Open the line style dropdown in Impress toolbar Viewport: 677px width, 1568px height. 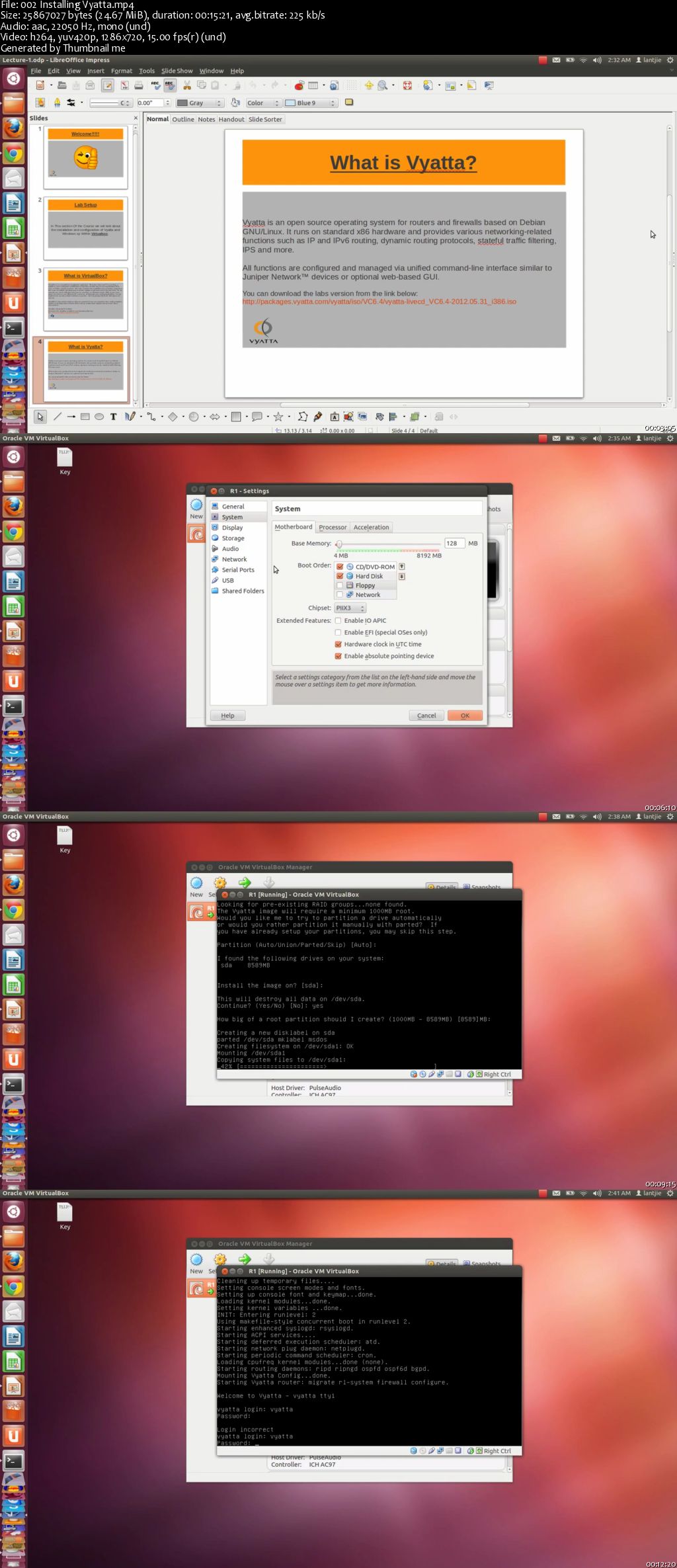click(110, 103)
